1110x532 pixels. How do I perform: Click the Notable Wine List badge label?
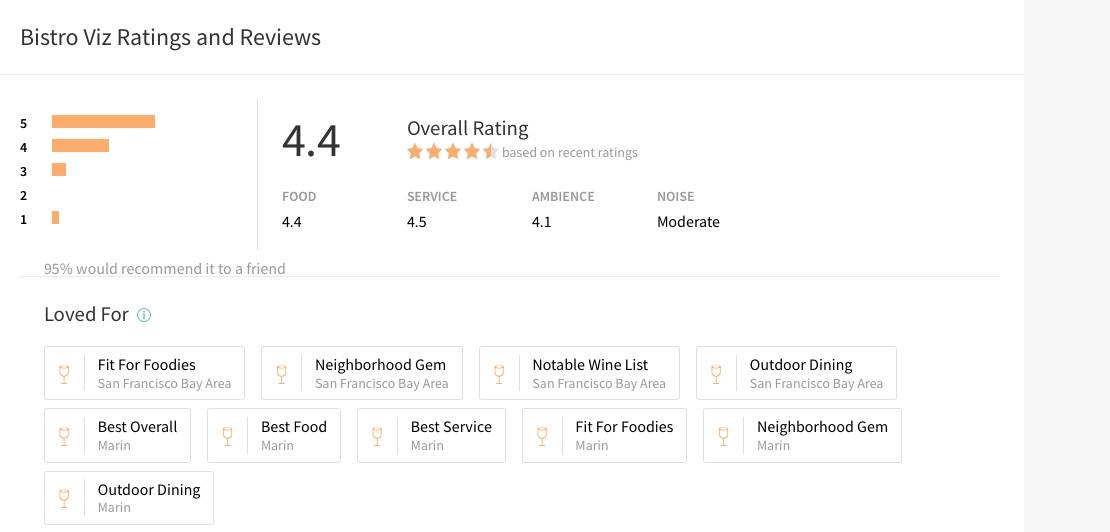(x=590, y=365)
